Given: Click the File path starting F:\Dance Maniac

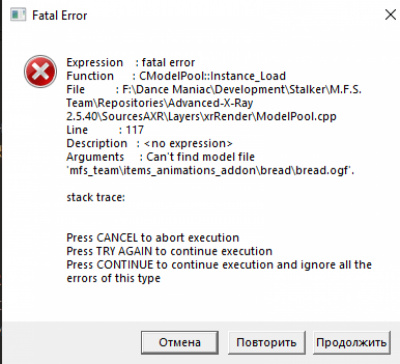Looking at the screenshot, I should [242, 89].
